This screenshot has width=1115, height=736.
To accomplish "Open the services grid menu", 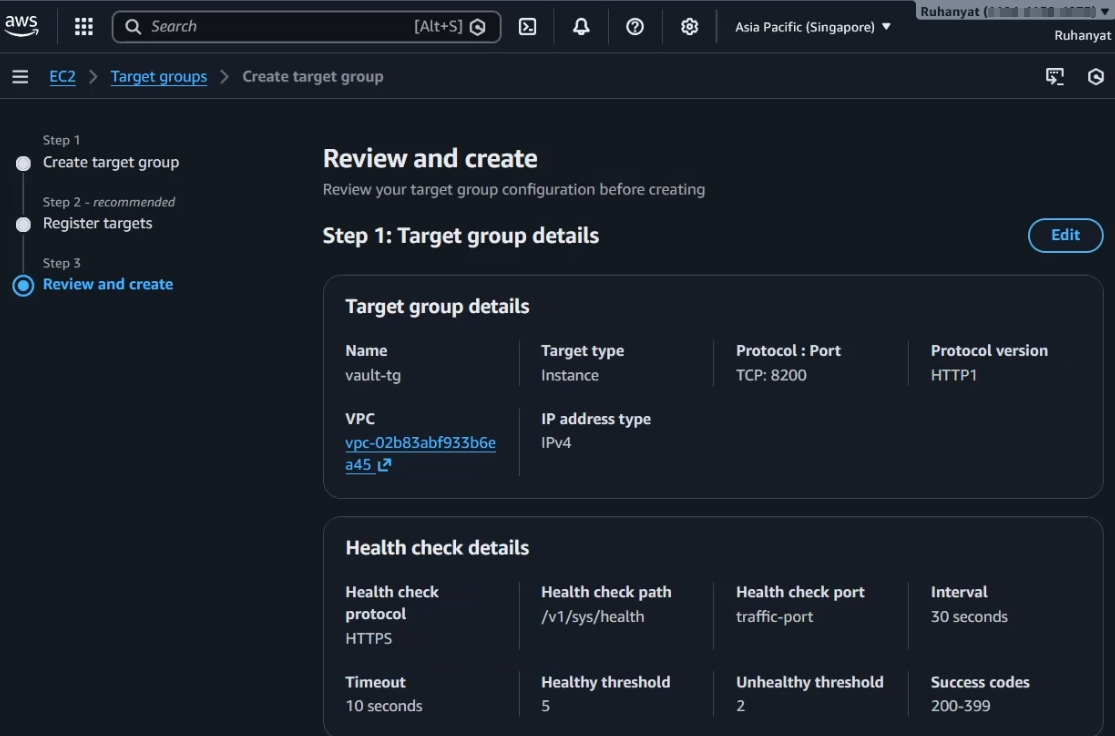I will (84, 27).
